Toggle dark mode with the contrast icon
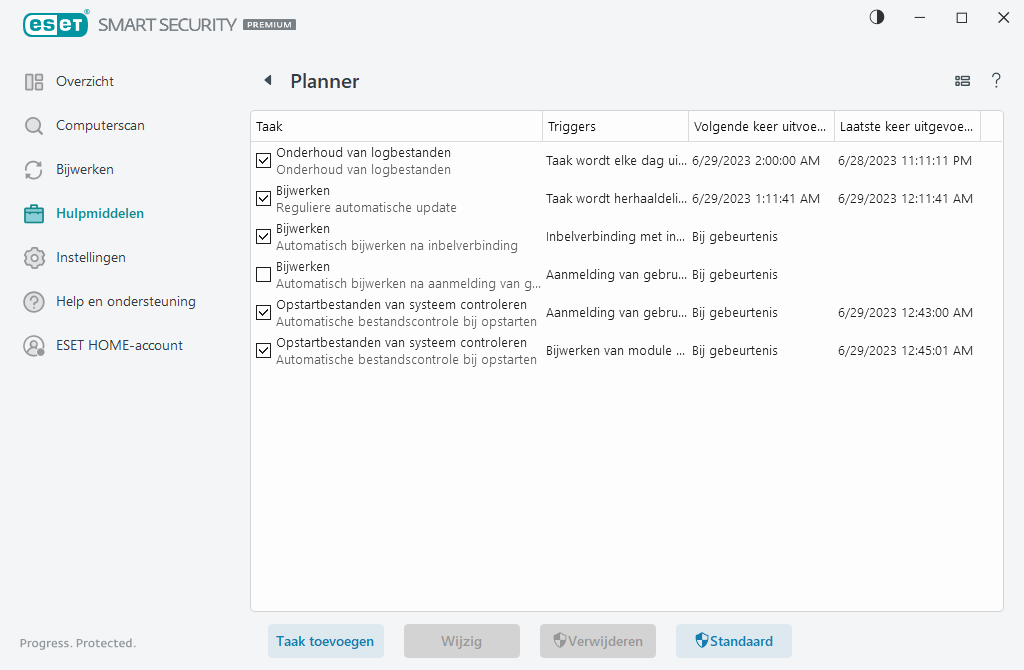The width and height of the screenshot is (1024, 670). point(876,17)
